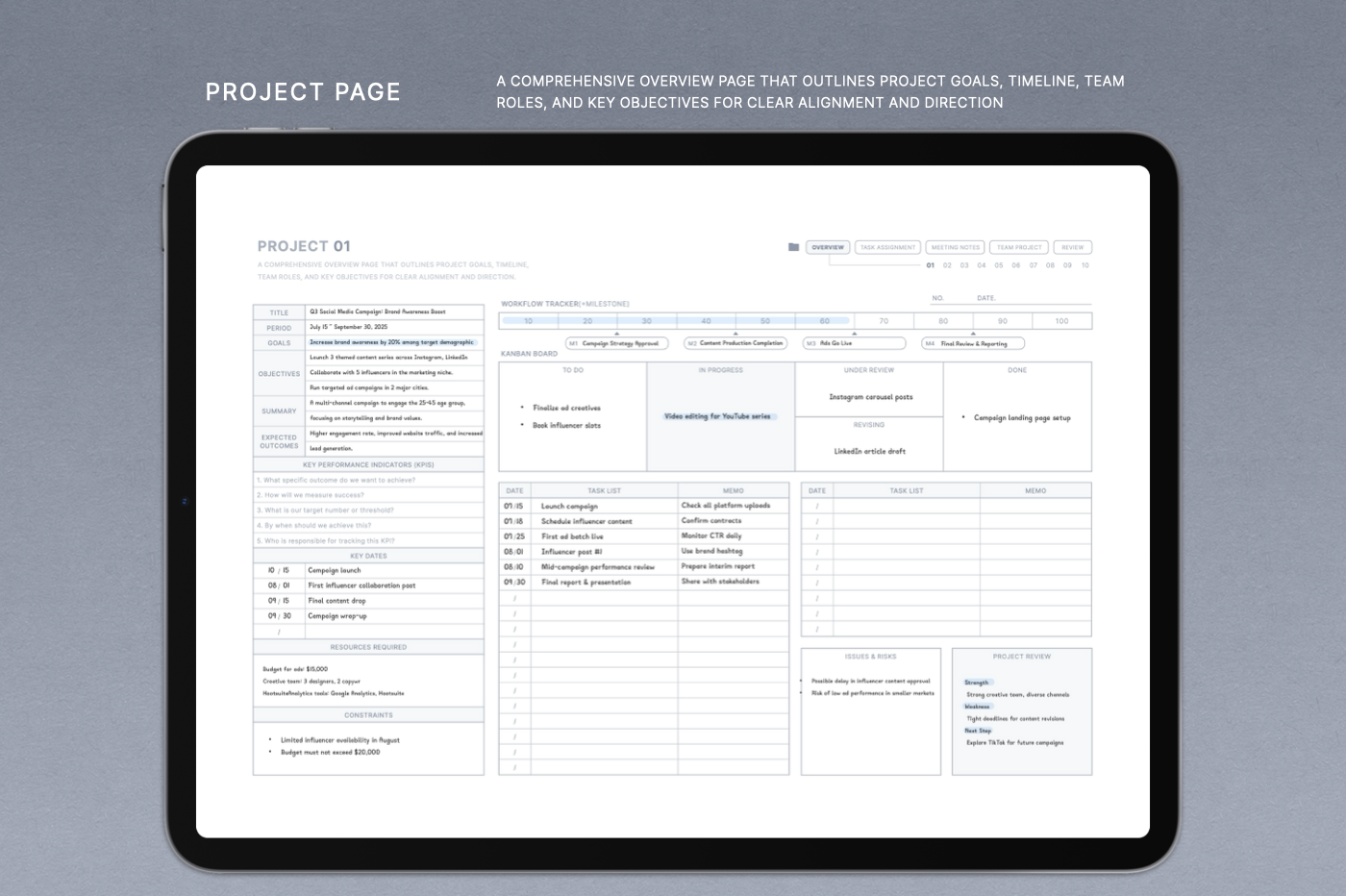Select the Review tab

point(1072,247)
